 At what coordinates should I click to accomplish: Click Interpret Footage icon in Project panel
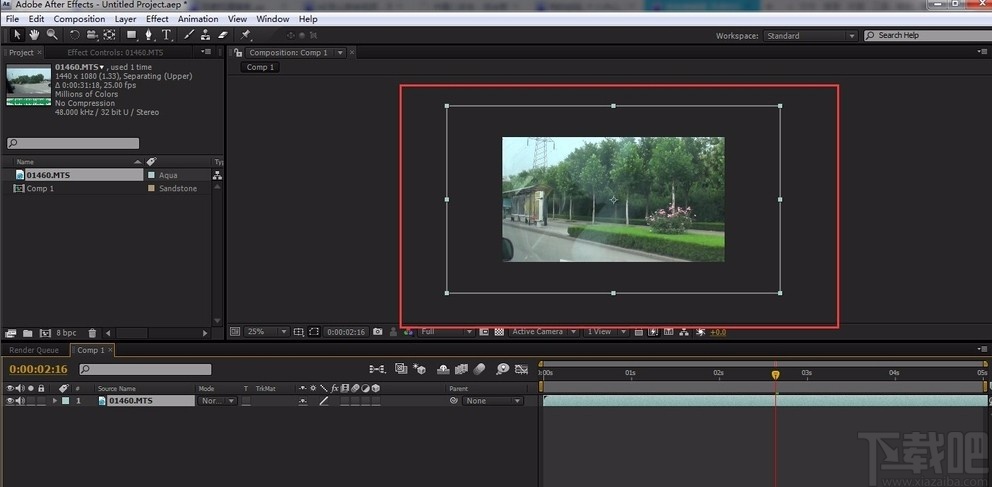(10, 333)
